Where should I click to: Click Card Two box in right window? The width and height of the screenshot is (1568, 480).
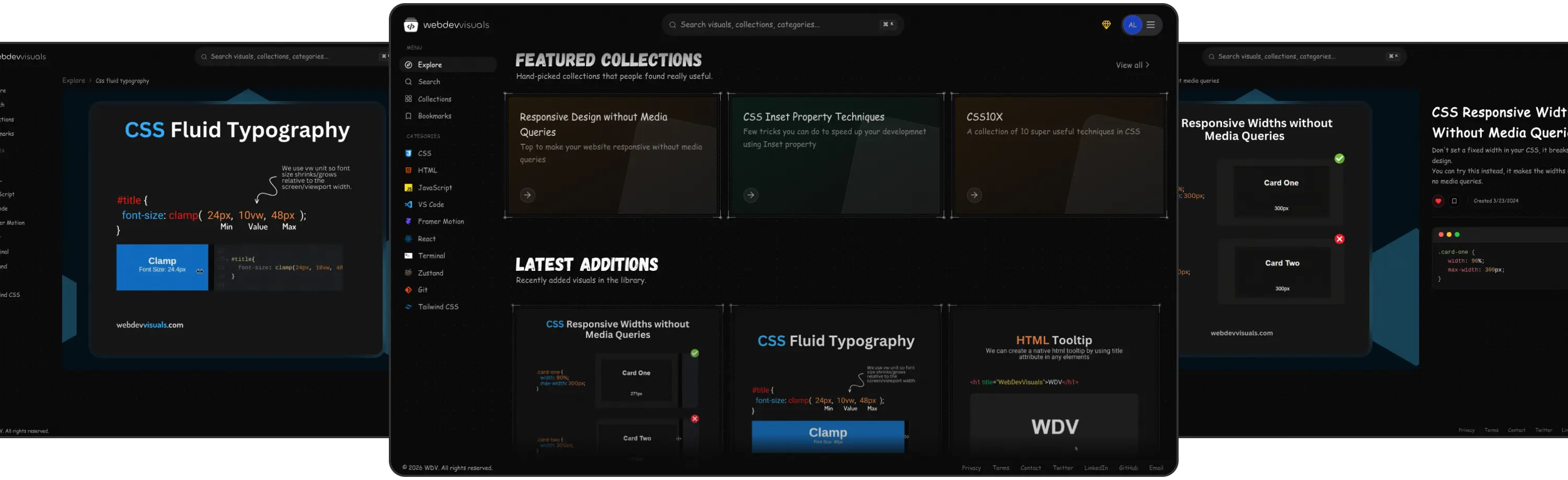point(1282,273)
